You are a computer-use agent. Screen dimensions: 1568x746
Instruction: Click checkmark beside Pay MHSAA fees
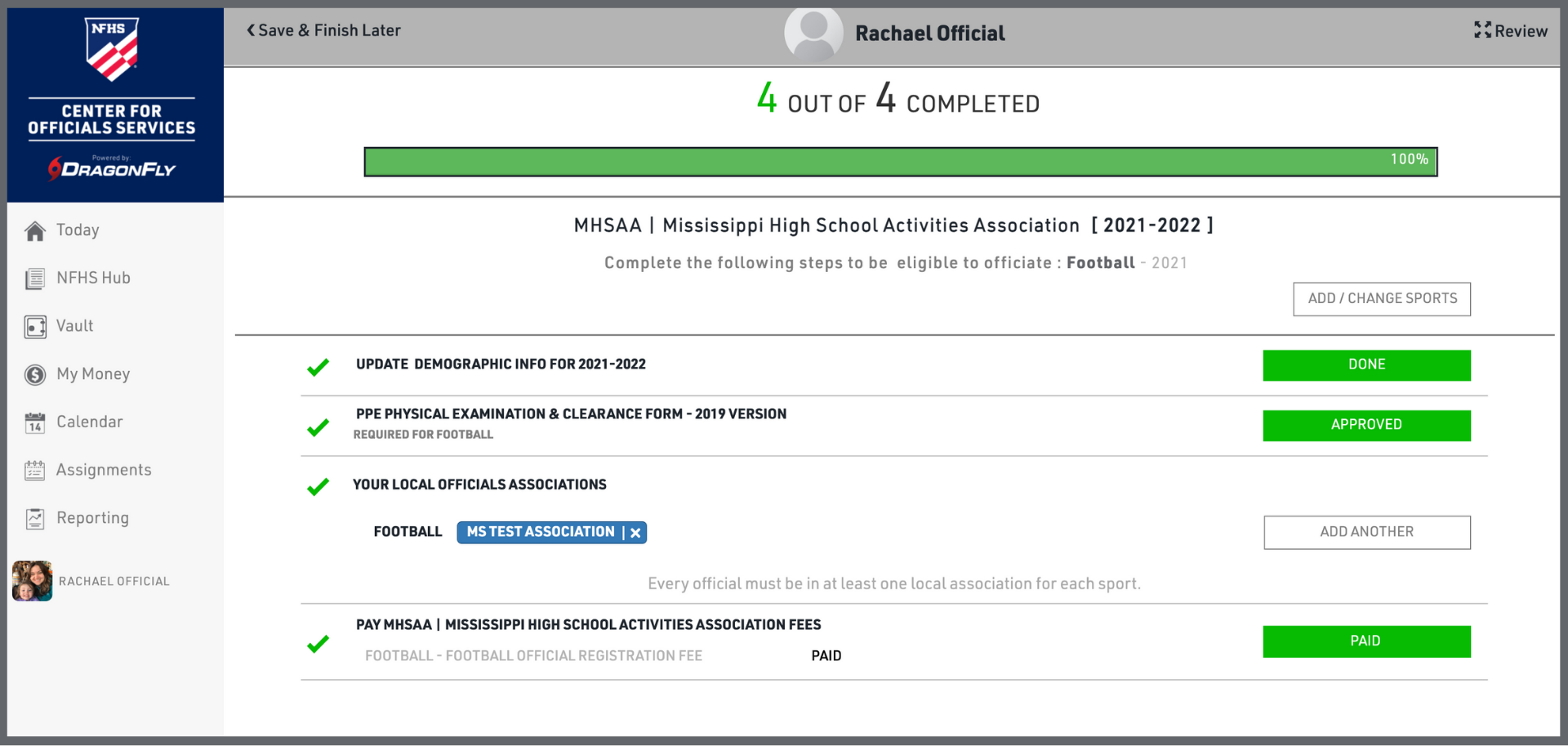tap(318, 644)
